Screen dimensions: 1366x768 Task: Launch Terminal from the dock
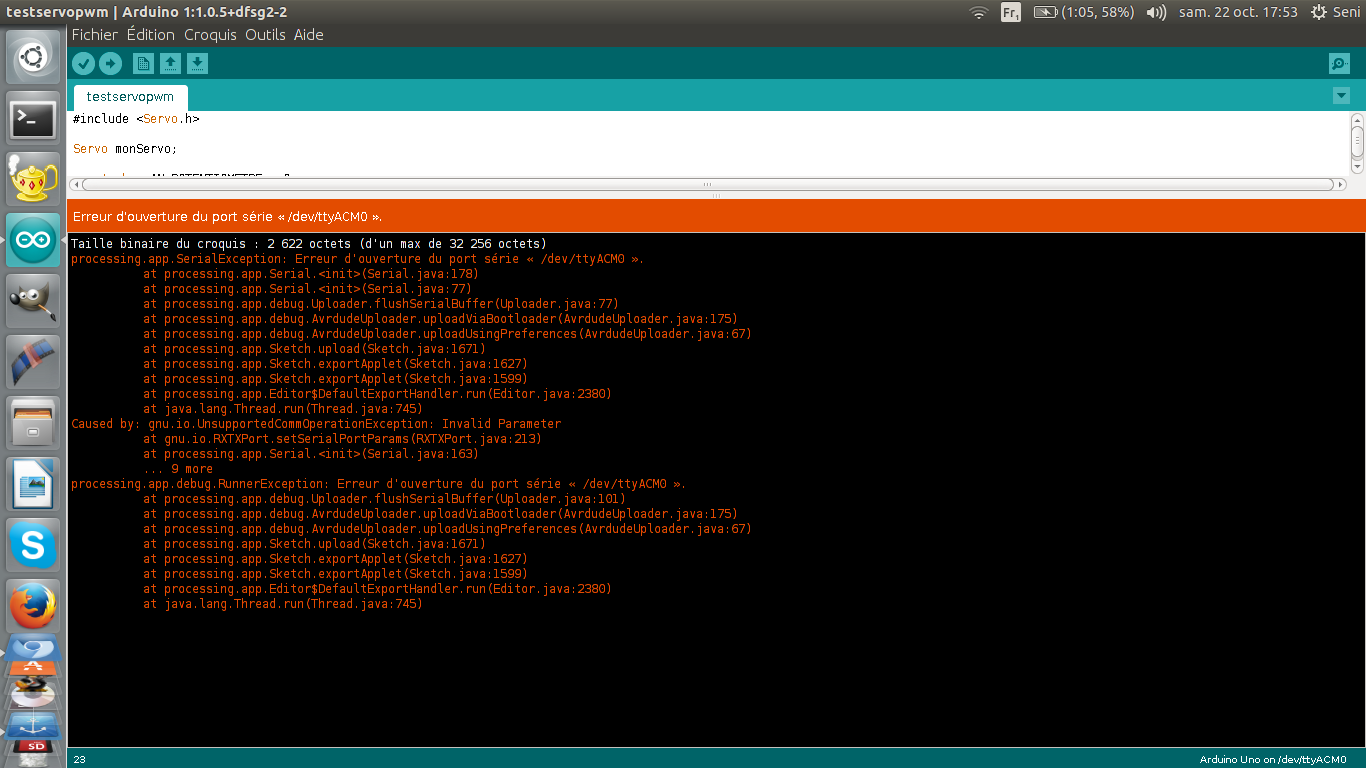[33, 120]
